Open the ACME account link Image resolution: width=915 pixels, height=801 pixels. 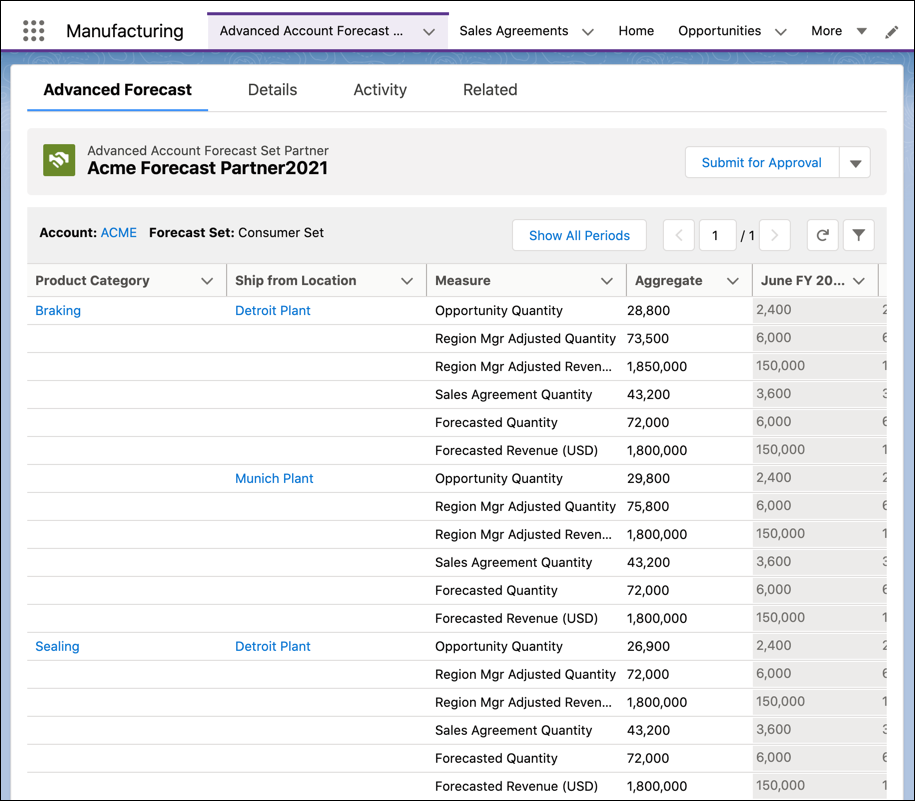pyautogui.click(x=118, y=232)
